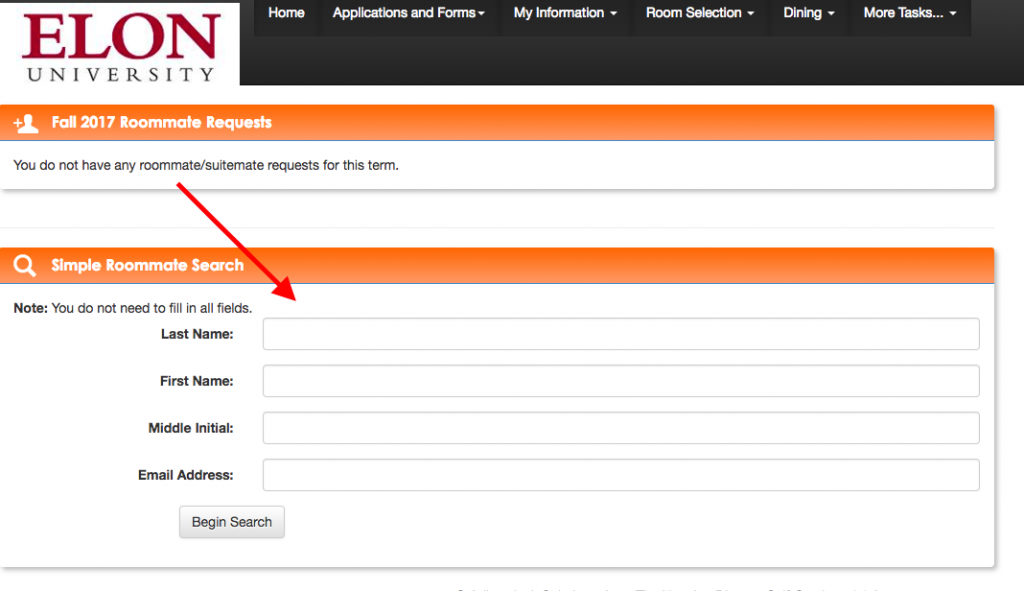Go to the Home menu item

[x=286, y=13]
